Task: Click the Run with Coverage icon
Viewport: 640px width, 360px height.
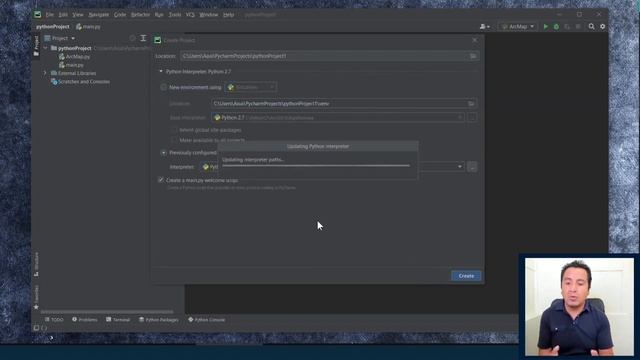Action: (x=567, y=27)
